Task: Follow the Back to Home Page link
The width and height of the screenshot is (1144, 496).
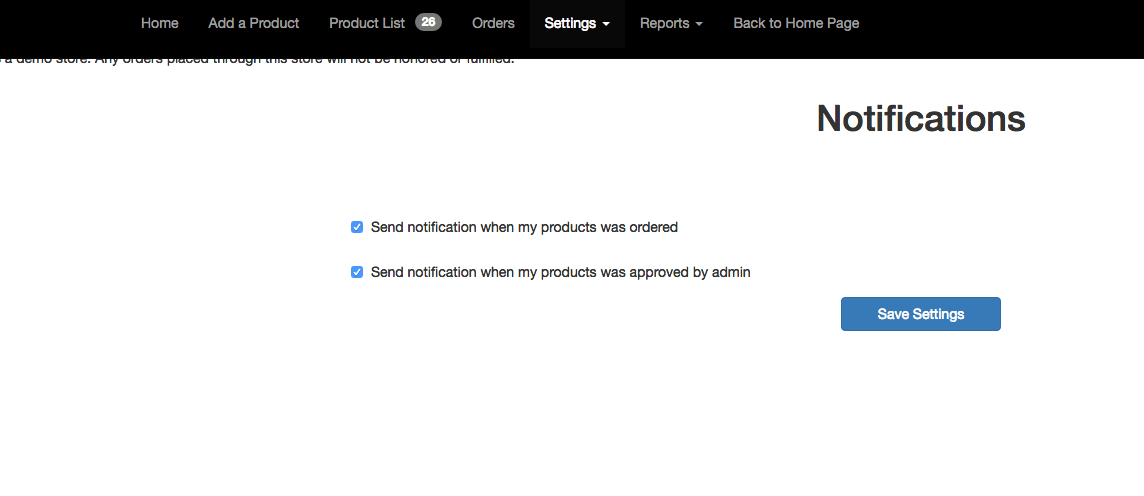Action: [x=796, y=23]
